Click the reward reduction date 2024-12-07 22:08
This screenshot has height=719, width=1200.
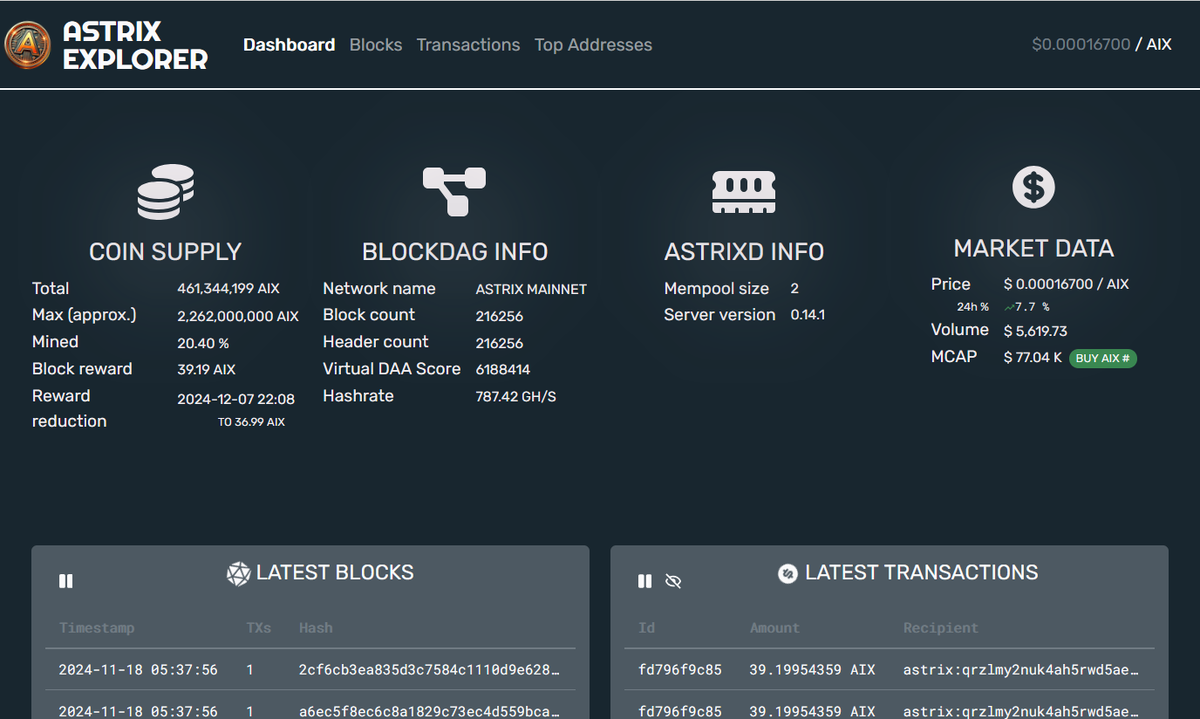pos(236,399)
